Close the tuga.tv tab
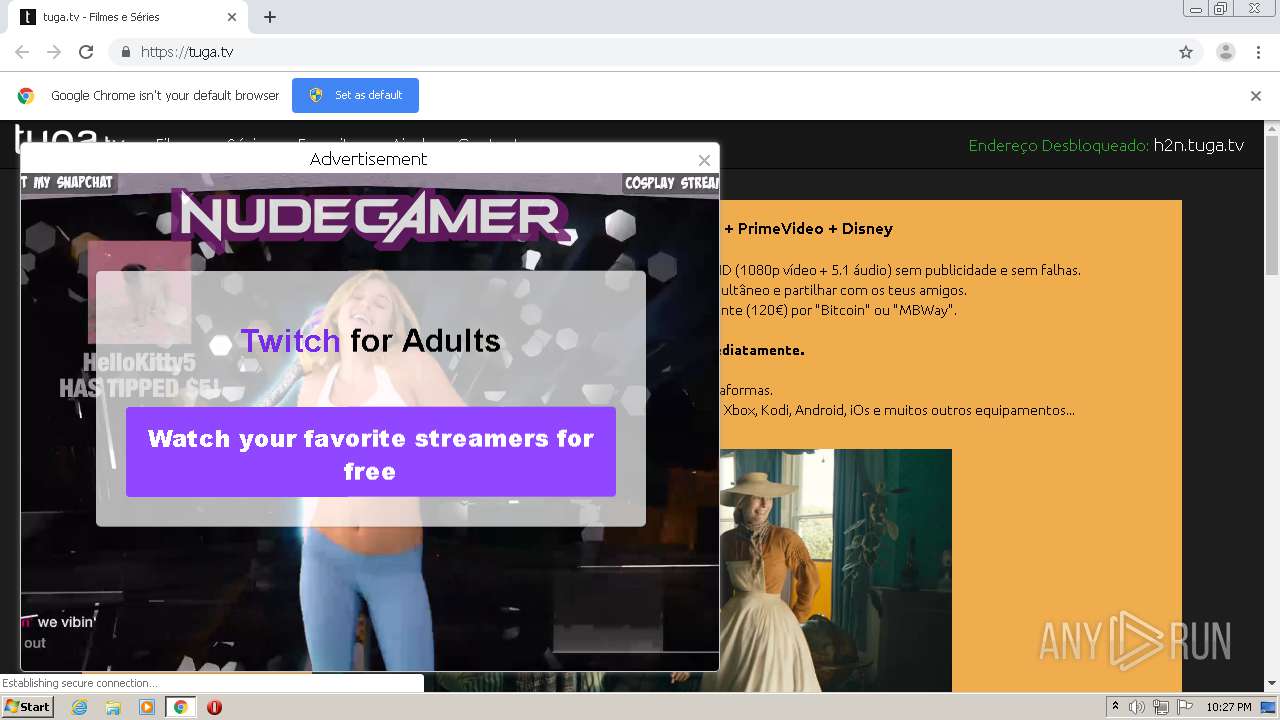 (x=232, y=17)
